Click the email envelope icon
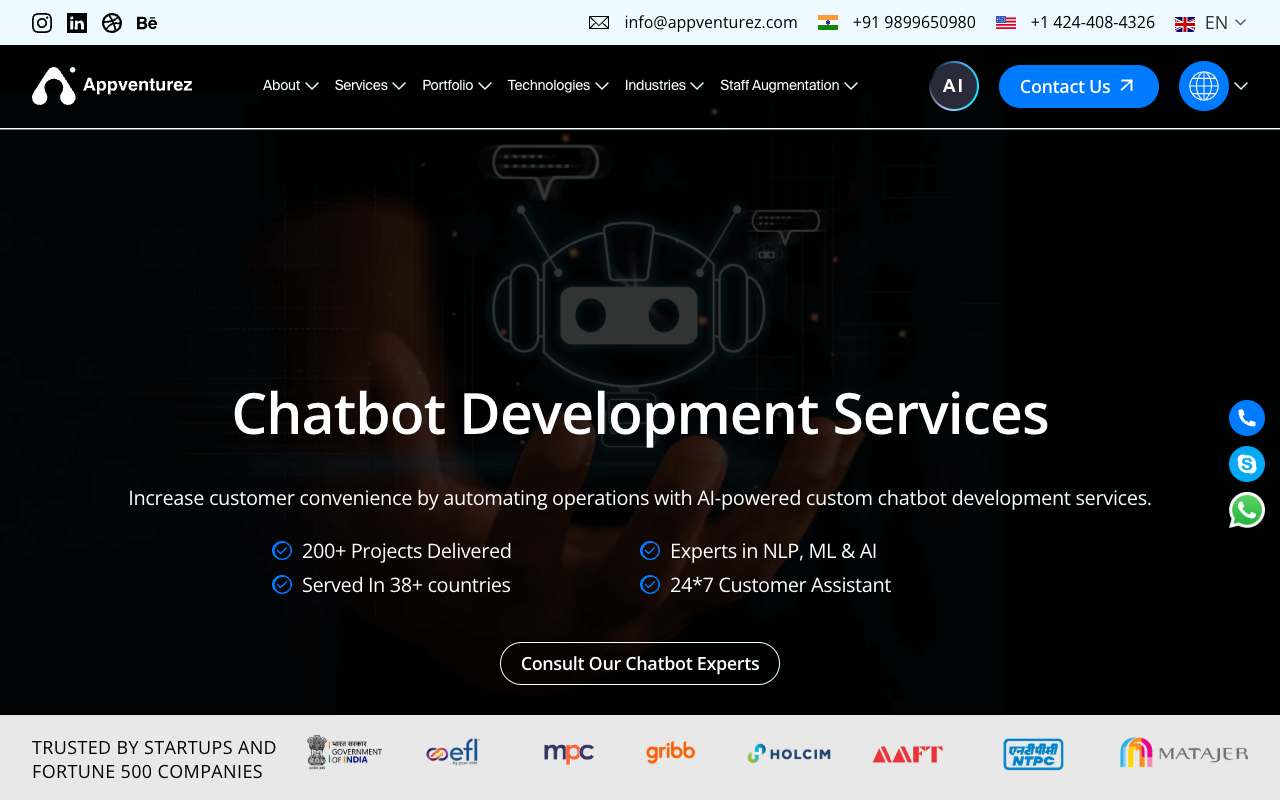Image resolution: width=1280 pixels, height=800 pixels. tap(599, 22)
